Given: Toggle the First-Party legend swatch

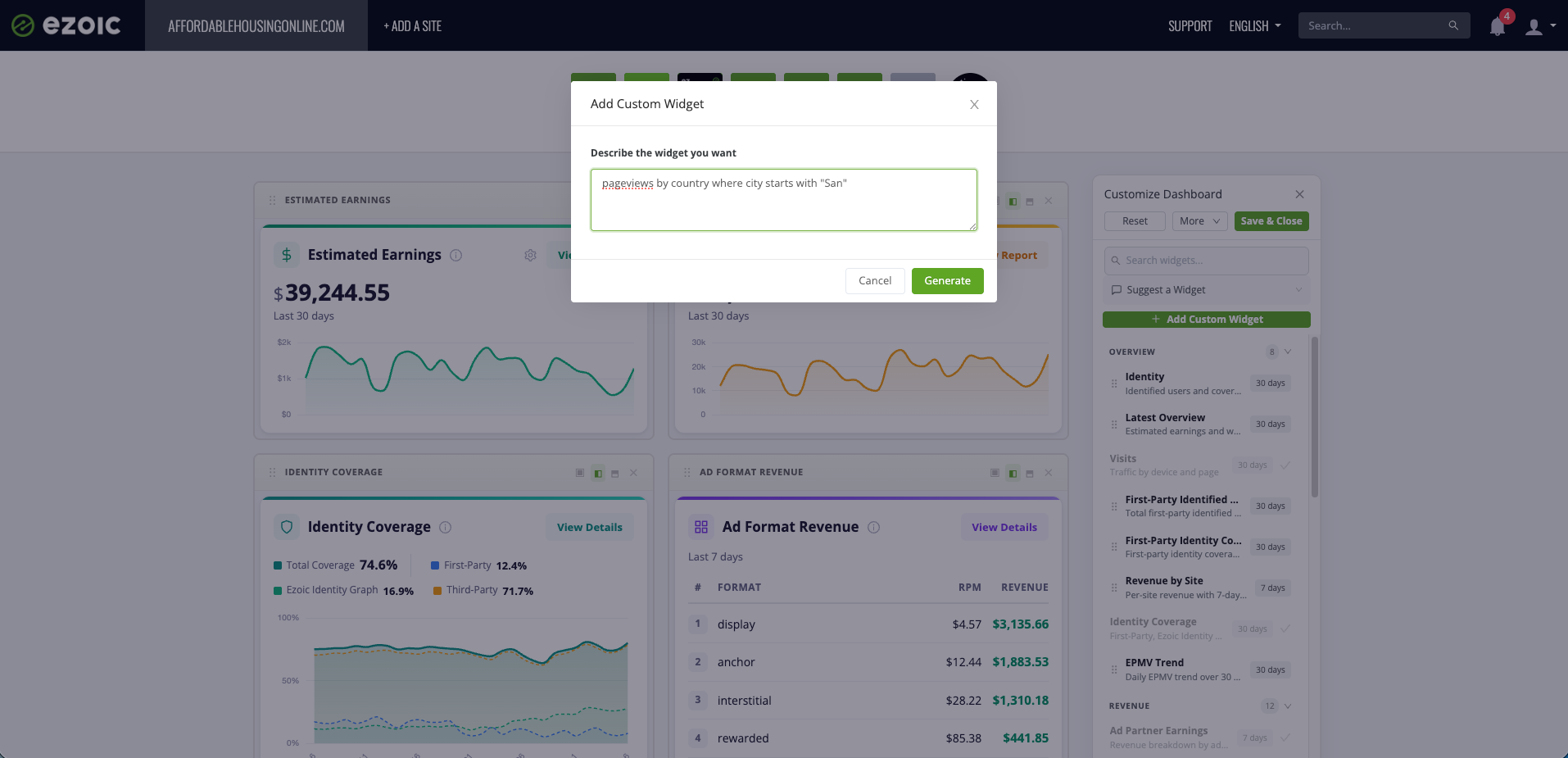Looking at the screenshot, I should tap(435, 565).
